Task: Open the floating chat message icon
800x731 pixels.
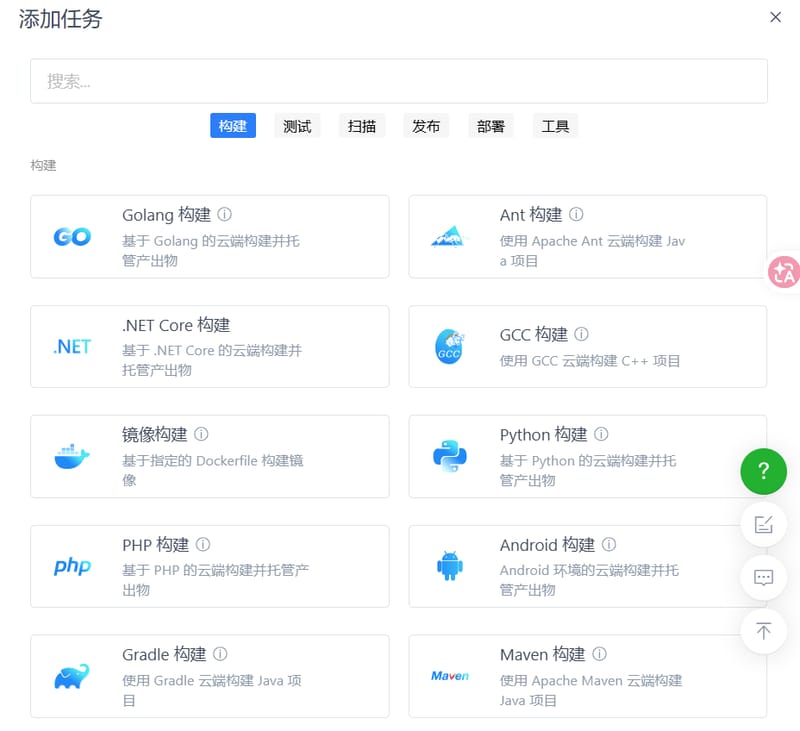Action: pos(763,578)
